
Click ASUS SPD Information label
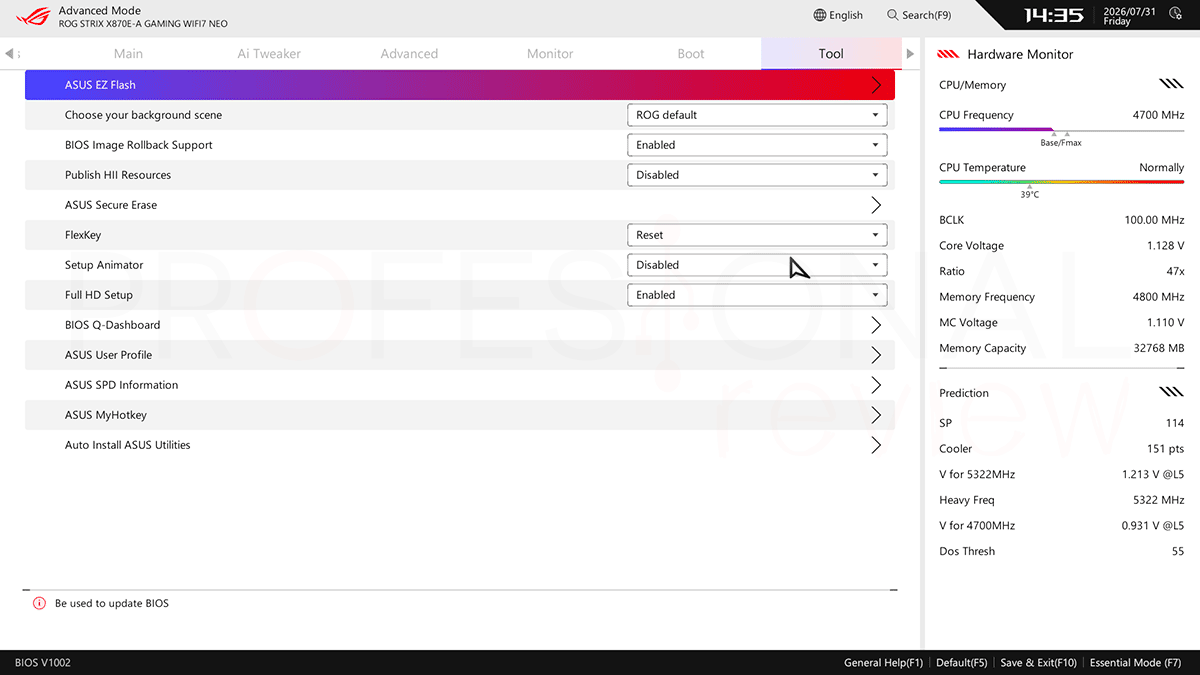122,385
